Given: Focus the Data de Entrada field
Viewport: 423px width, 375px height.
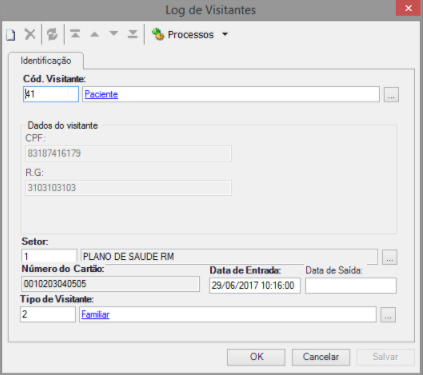Looking at the screenshot, I should point(255,286).
